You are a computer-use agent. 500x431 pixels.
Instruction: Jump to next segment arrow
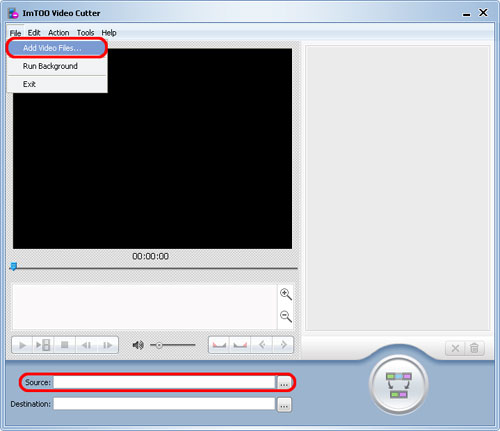coord(283,345)
